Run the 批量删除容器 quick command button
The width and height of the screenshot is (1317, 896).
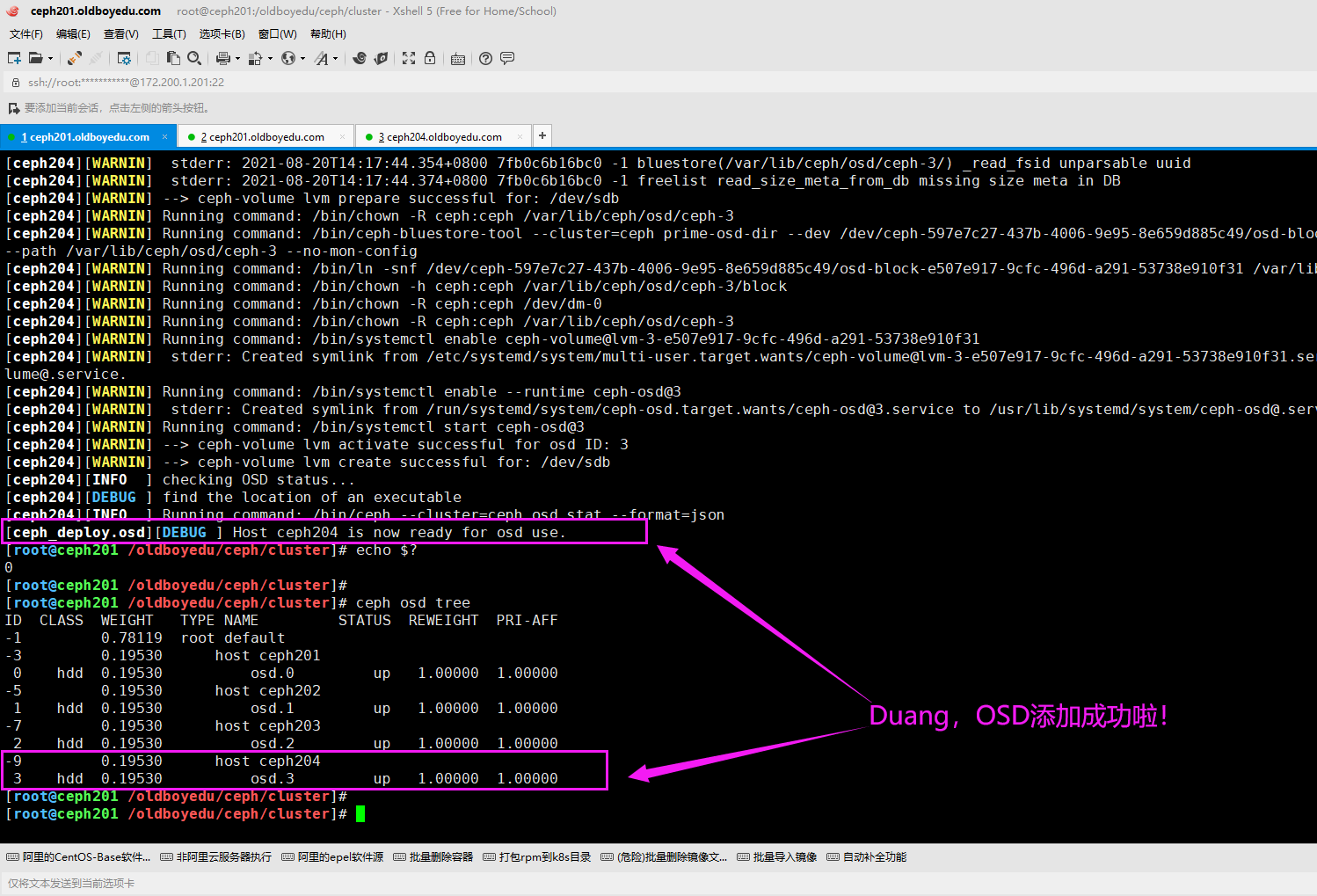click(433, 857)
